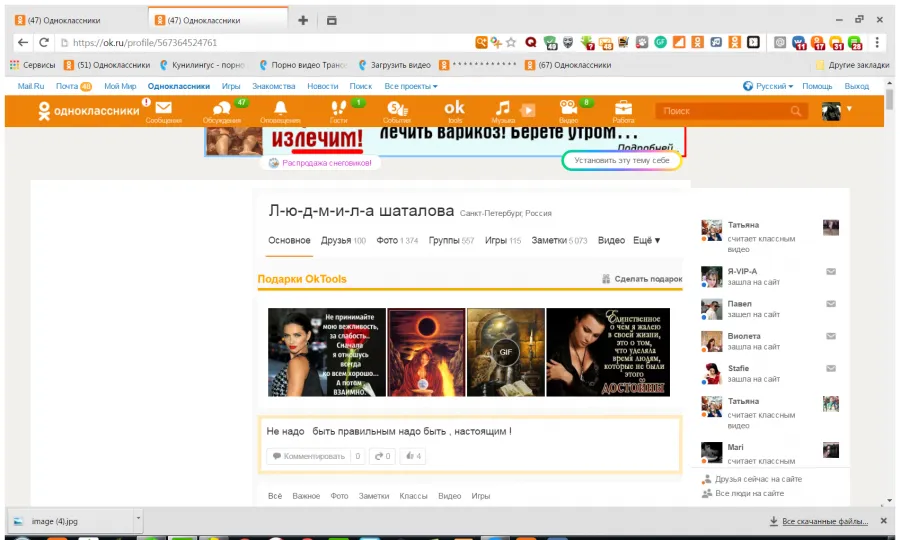Open Stafie friend avatar

coord(712,374)
